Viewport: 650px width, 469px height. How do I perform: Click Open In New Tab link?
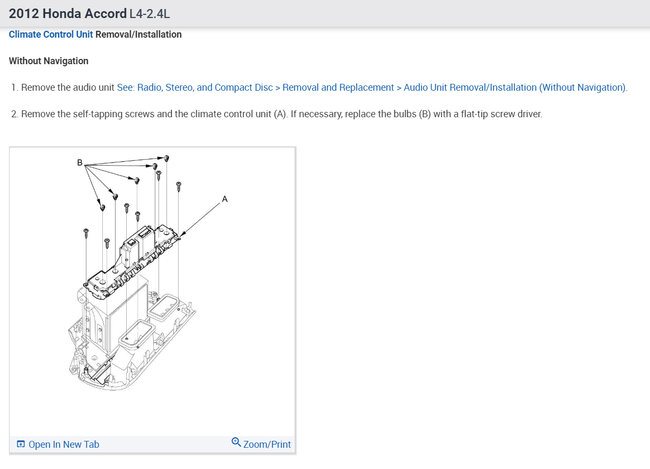63,445
